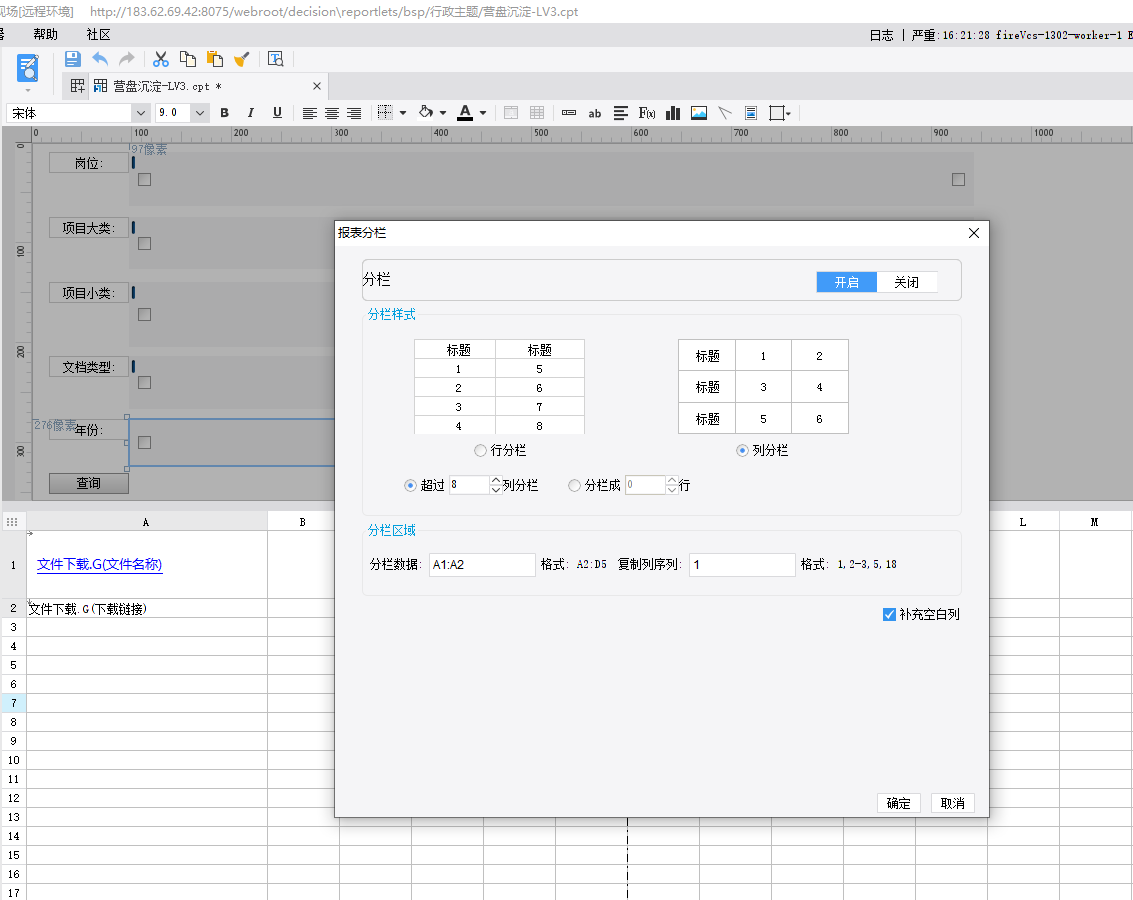The width and height of the screenshot is (1133, 900).
Task: Insert a formula with F(x) icon
Action: pyautogui.click(x=647, y=113)
